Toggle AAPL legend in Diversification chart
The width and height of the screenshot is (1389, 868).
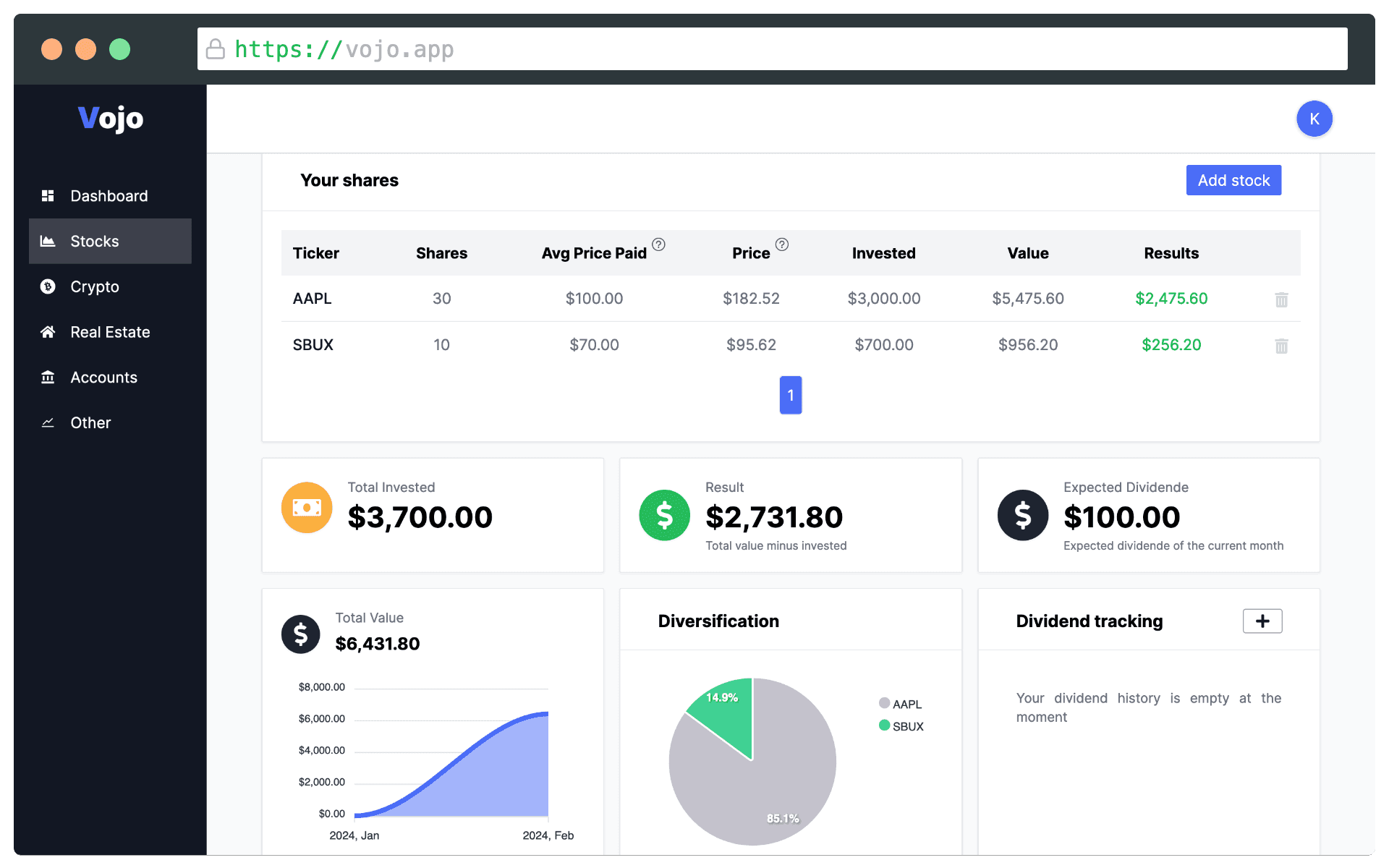click(x=900, y=704)
